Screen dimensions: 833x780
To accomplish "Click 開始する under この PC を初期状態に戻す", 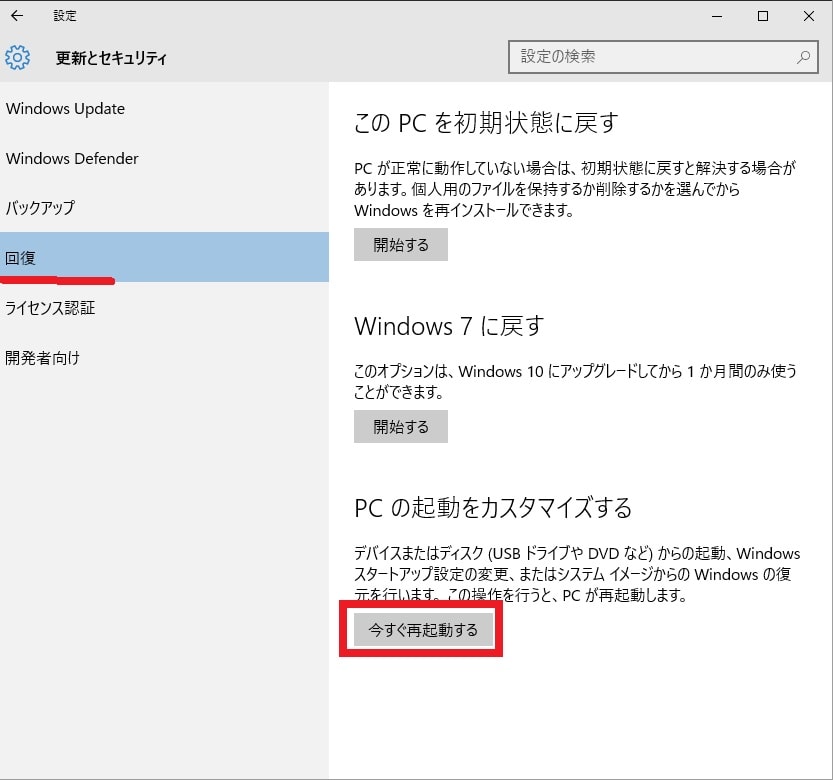I will coord(401,244).
